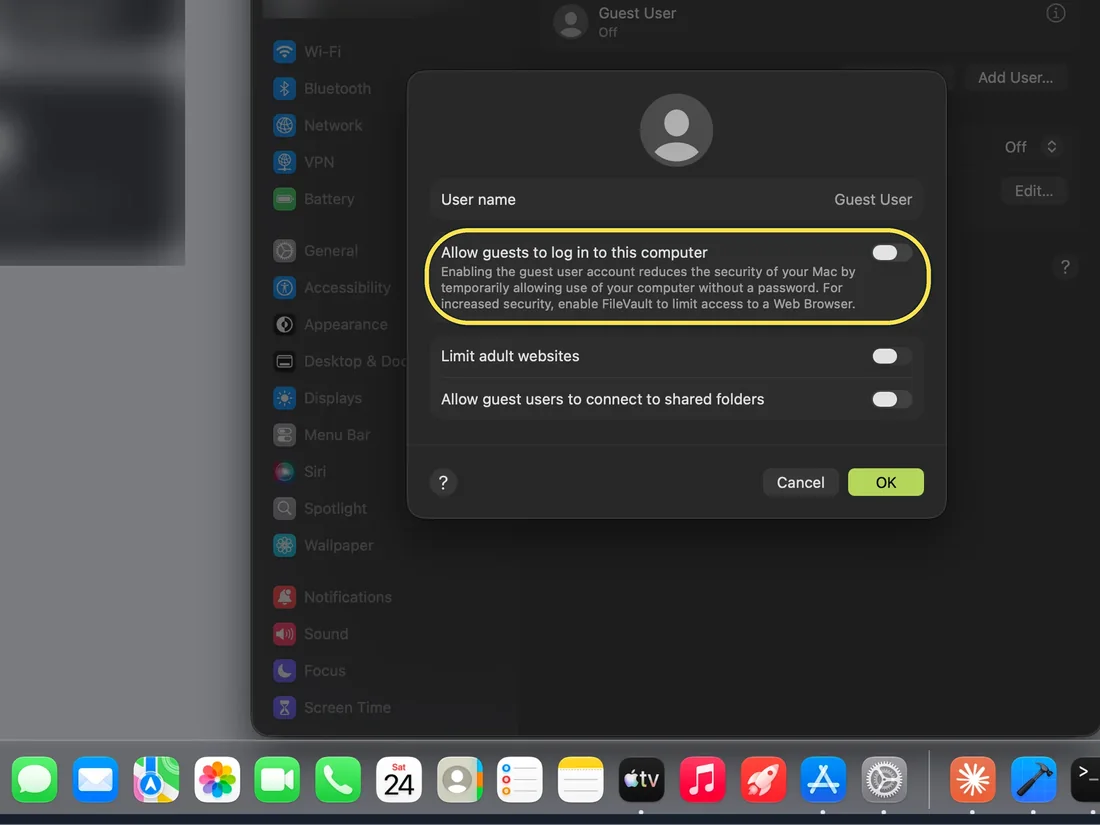Open FaceTime in the Dock

(277, 779)
